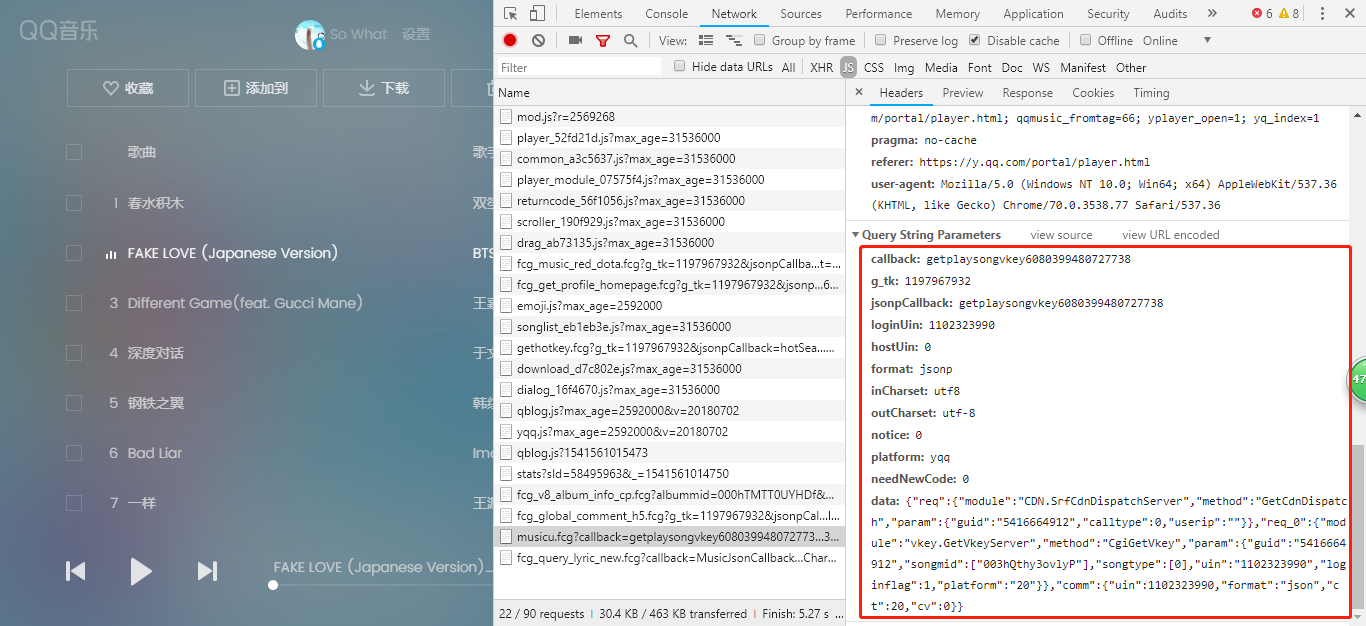This screenshot has width=1366, height=626.
Task: Toggle the red filter funnel icon
Action: click(x=603, y=41)
